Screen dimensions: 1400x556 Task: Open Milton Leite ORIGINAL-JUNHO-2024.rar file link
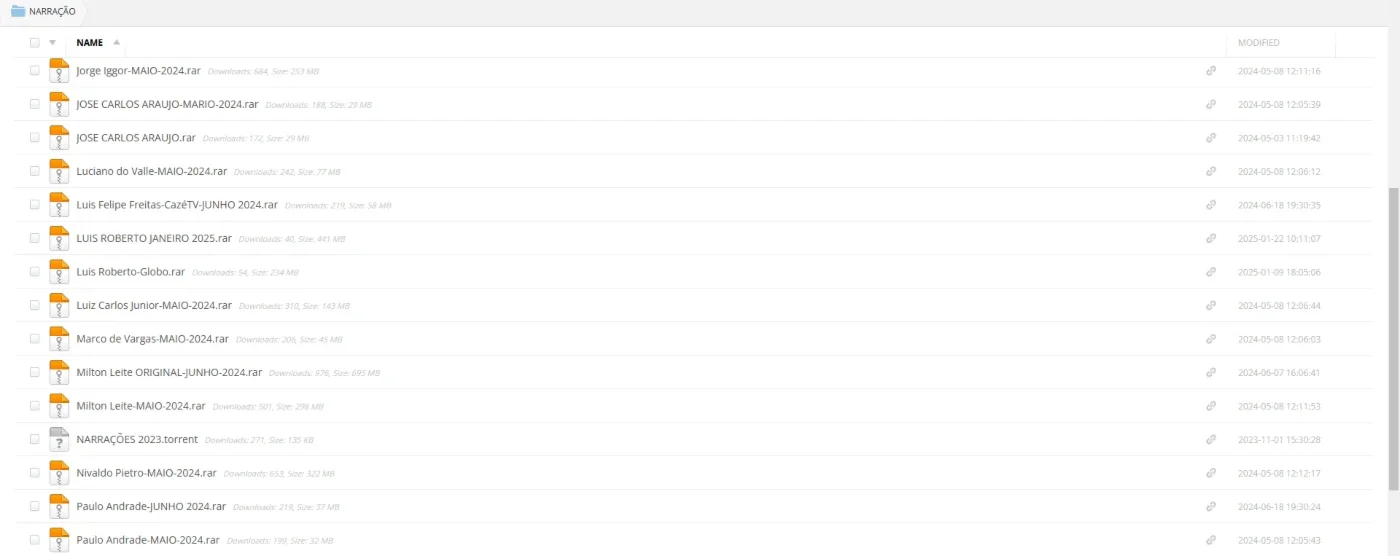coord(169,372)
